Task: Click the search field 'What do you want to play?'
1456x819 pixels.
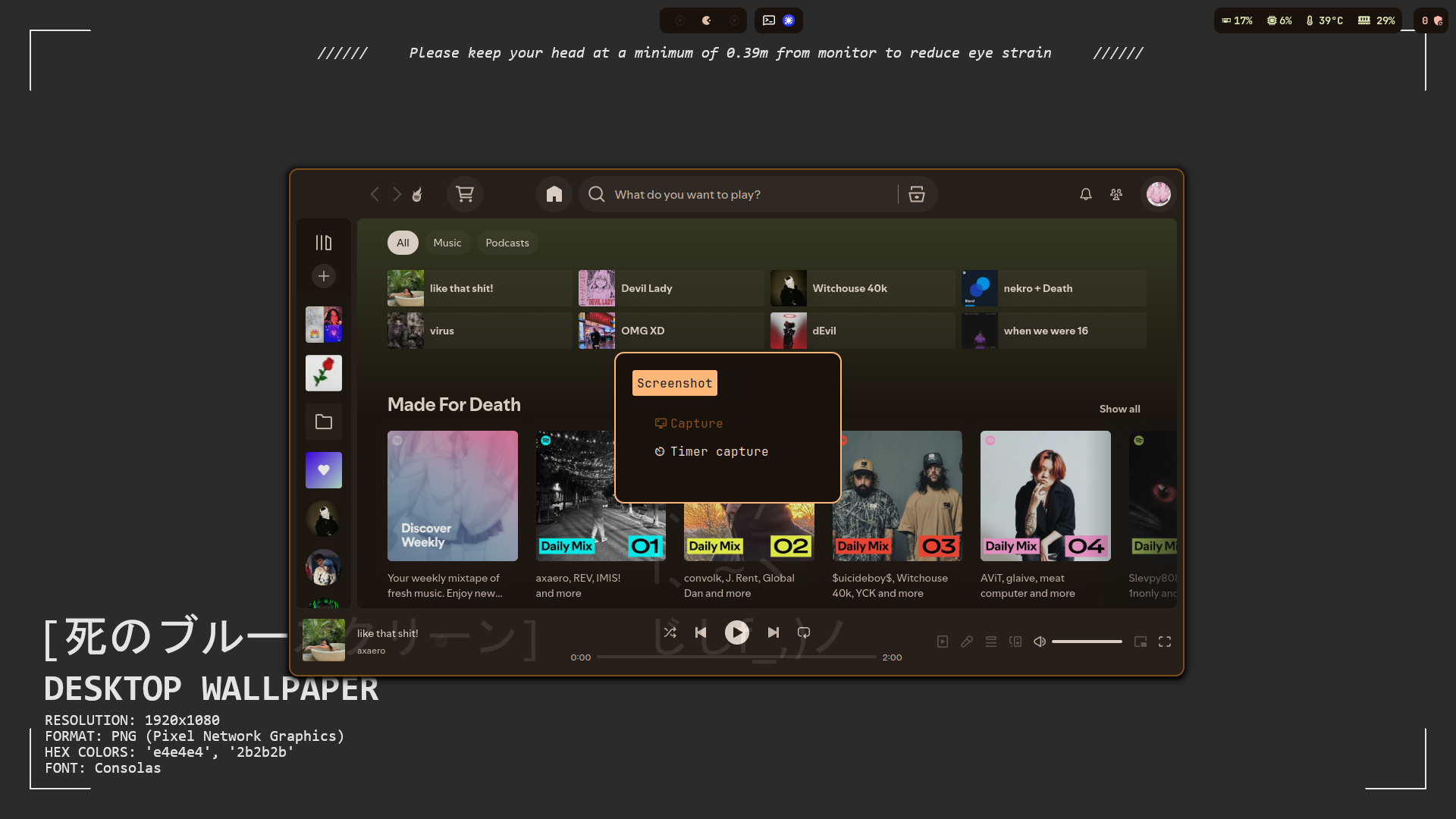Action: click(x=752, y=194)
